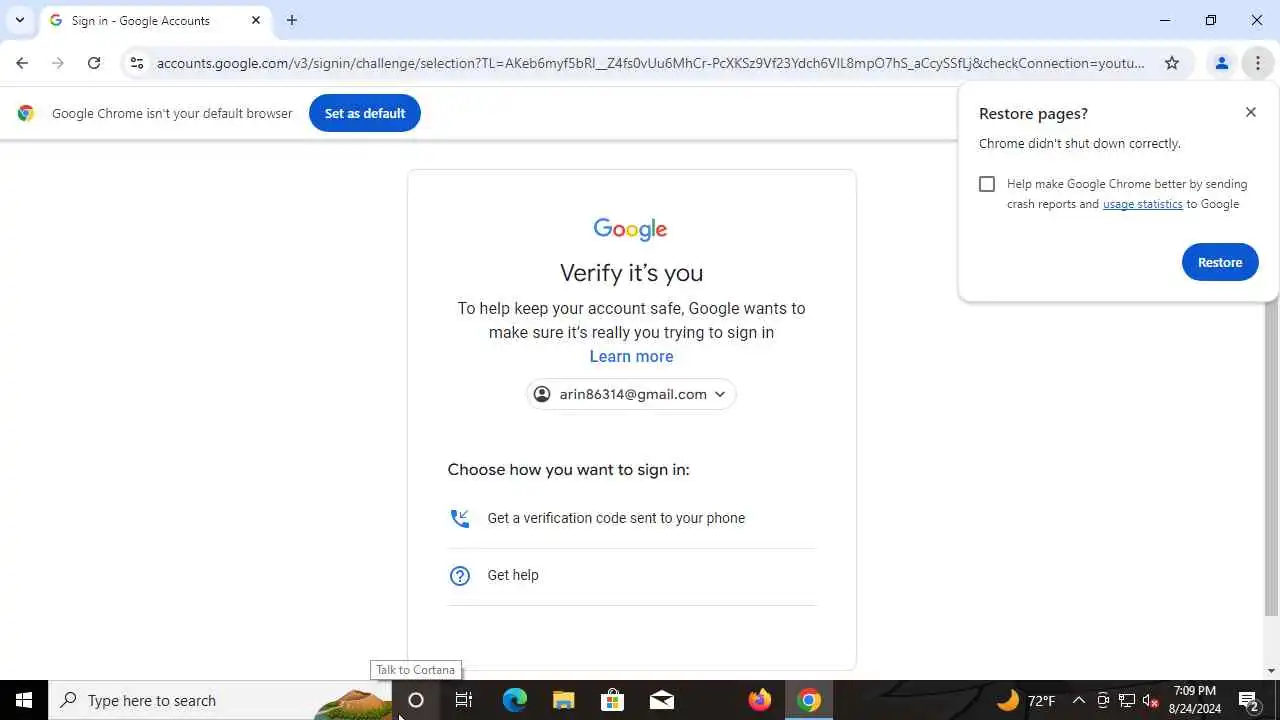Open the tab search dropdown arrow
This screenshot has height=720, width=1280.
19,20
